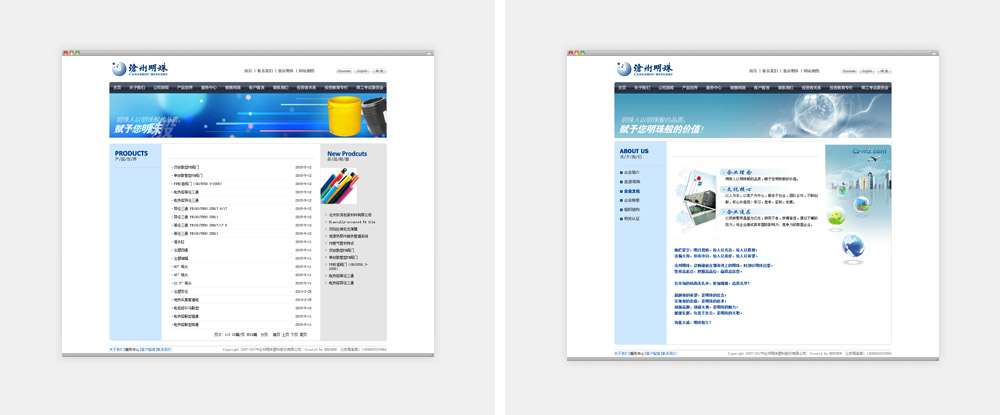Click the green zoom dot of the right window

coord(580,52)
